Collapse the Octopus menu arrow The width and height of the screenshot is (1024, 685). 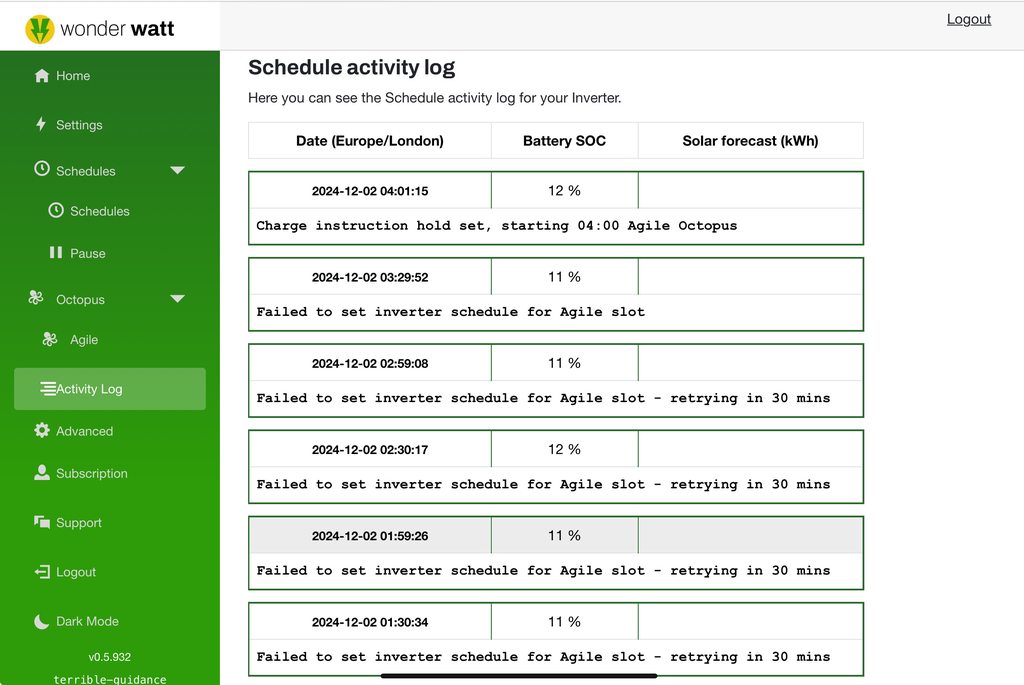(177, 299)
